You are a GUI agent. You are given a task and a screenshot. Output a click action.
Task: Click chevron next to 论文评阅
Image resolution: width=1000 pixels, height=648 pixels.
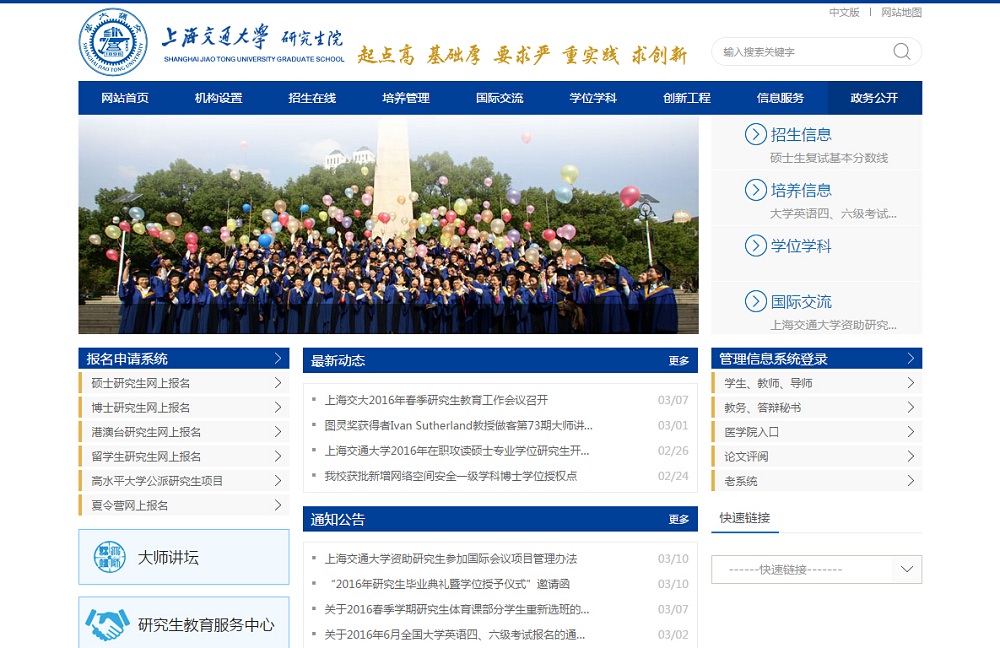[x=910, y=456]
